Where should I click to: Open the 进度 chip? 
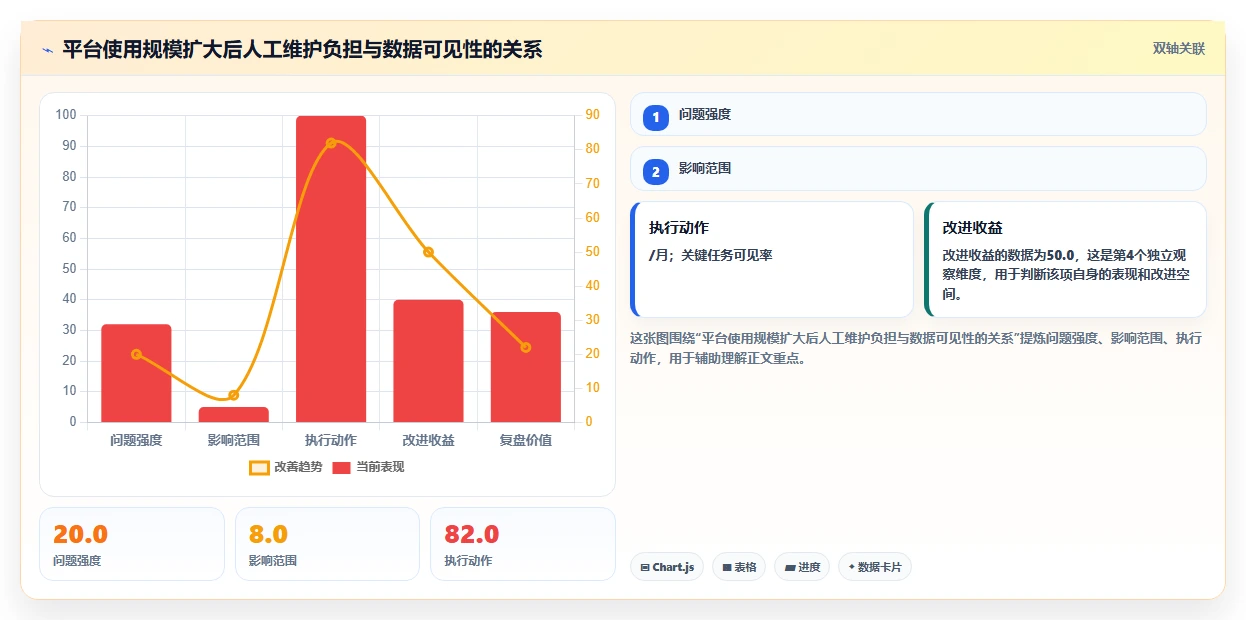pos(802,567)
